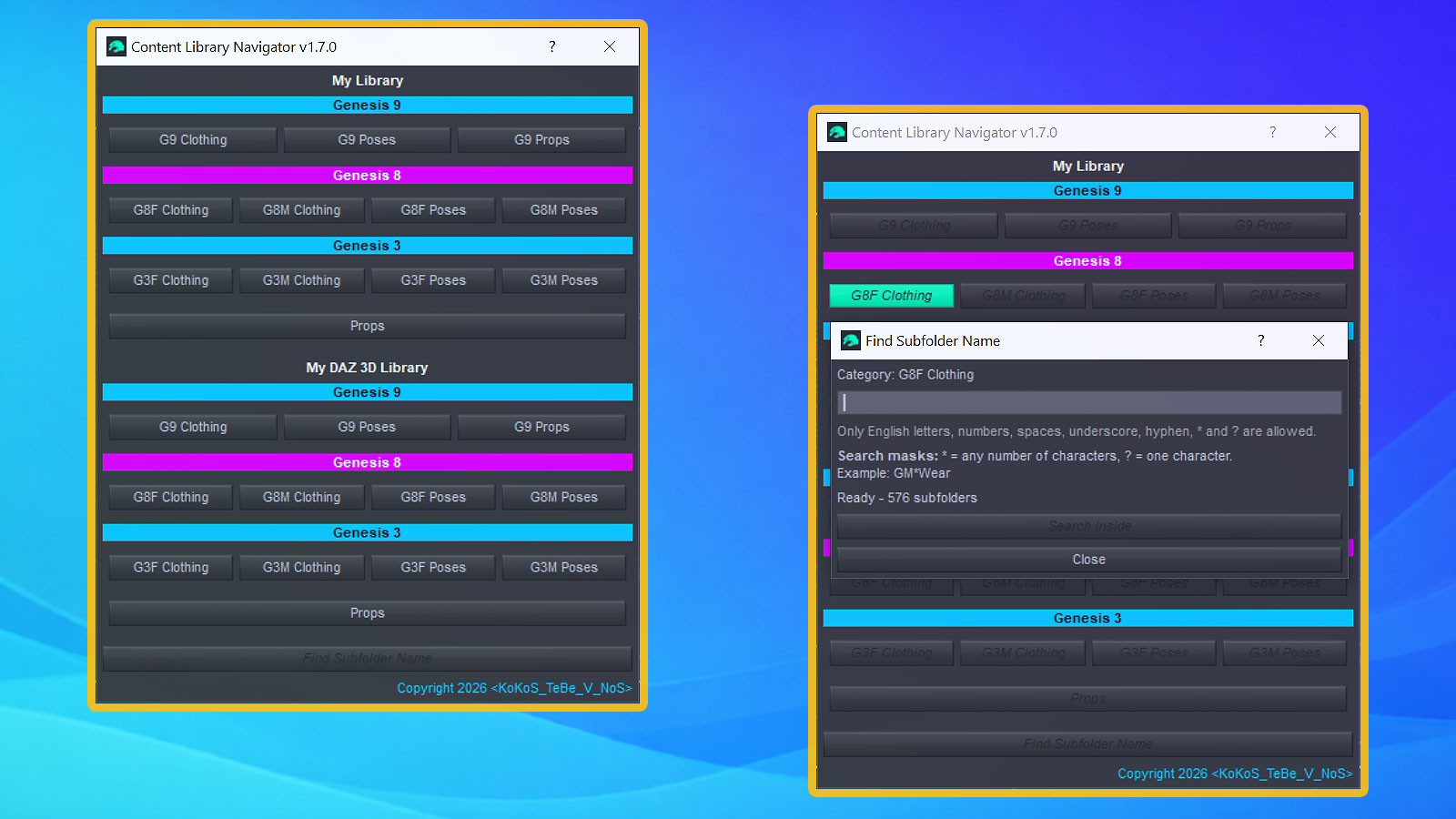Click the Copyright KoKoS_TeBe_V_NoS link in left window
This screenshot has width=1456, height=819.
coord(514,688)
